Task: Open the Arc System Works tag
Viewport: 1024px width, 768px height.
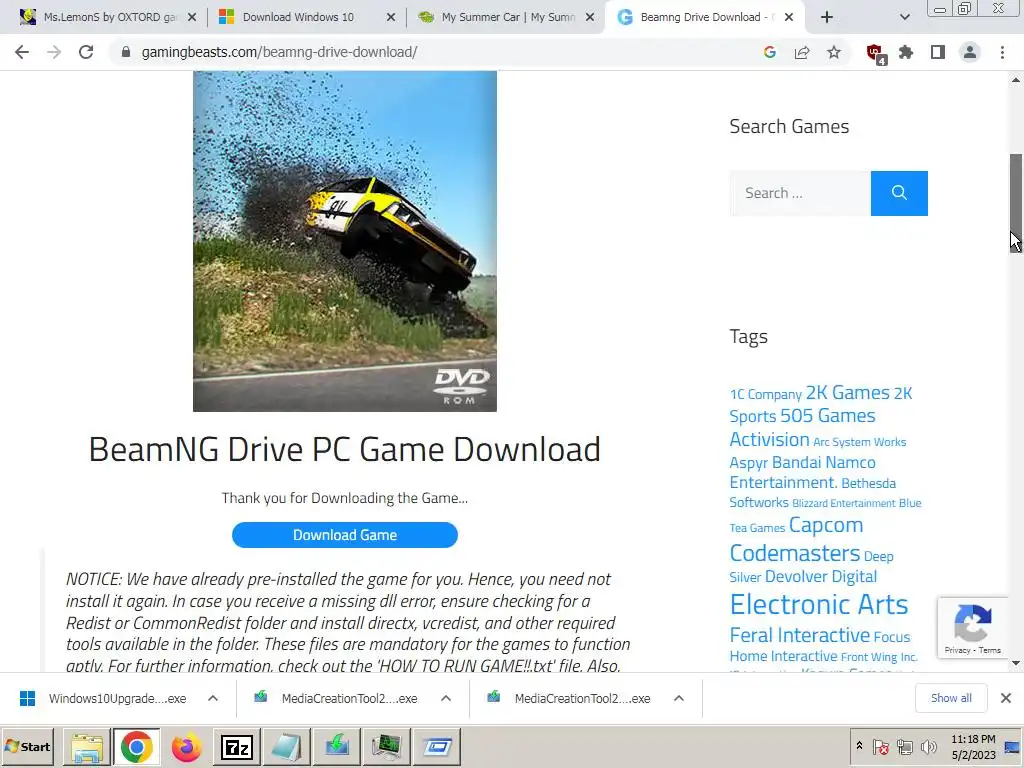Action: [x=859, y=442]
